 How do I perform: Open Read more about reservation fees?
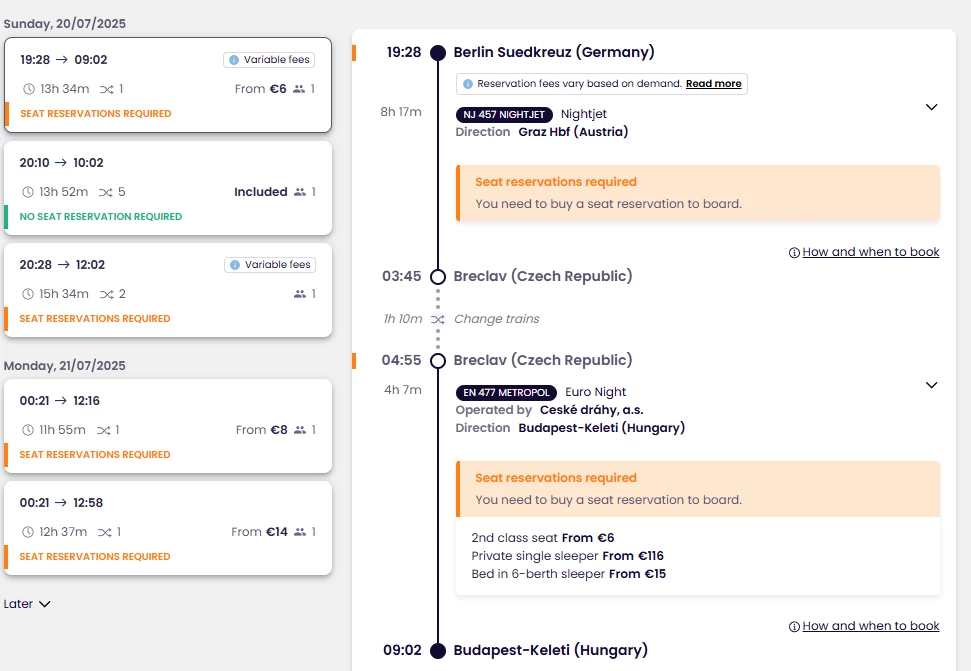click(x=713, y=84)
